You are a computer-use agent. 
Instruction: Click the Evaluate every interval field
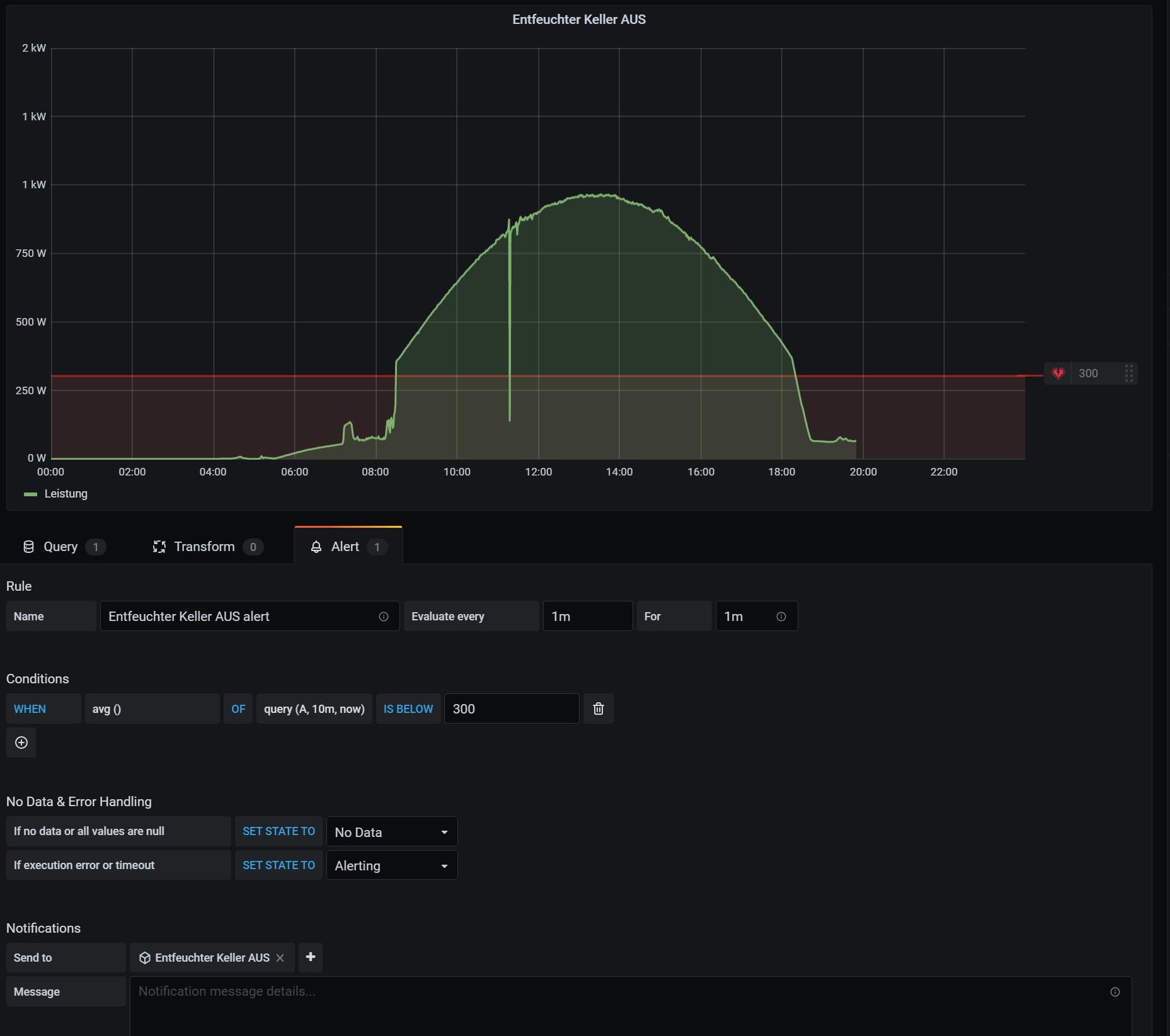click(x=587, y=617)
